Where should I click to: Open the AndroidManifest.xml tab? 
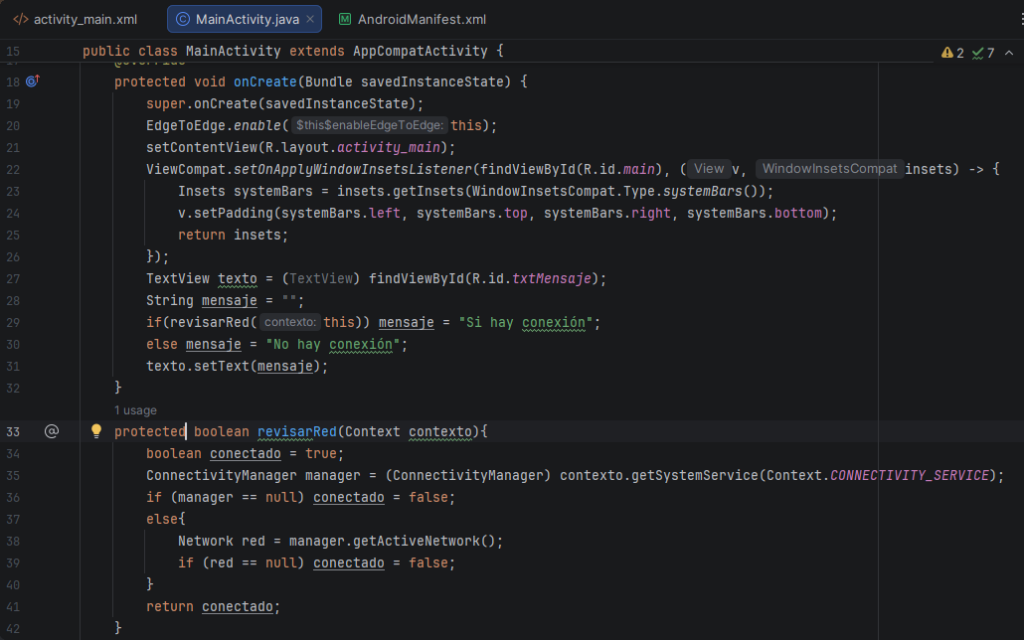click(x=412, y=20)
